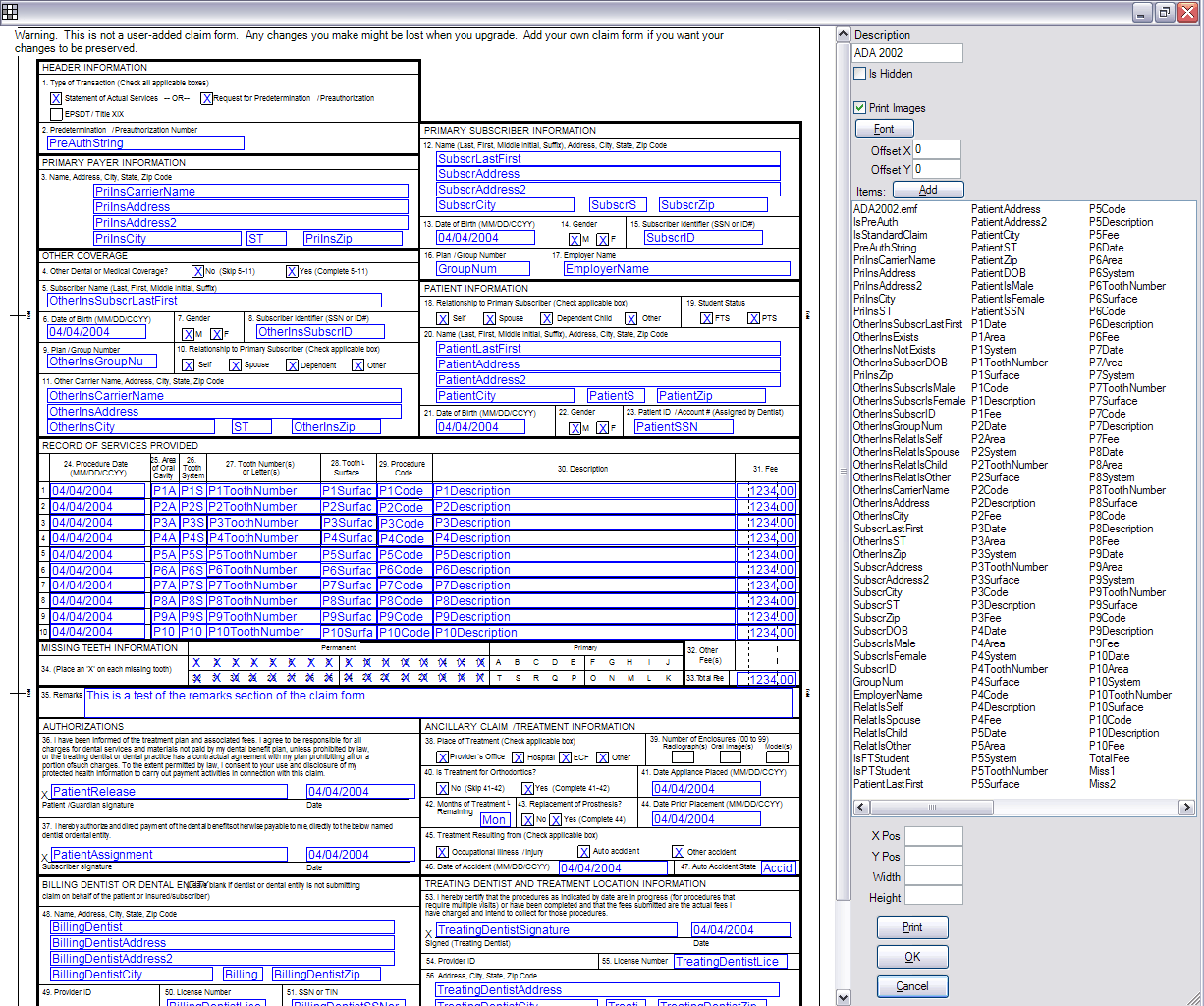This screenshot has width=1204, height=1006.
Task: Toggle the Statement of Actual Services checkbox
Action: (x=56, y=98)
